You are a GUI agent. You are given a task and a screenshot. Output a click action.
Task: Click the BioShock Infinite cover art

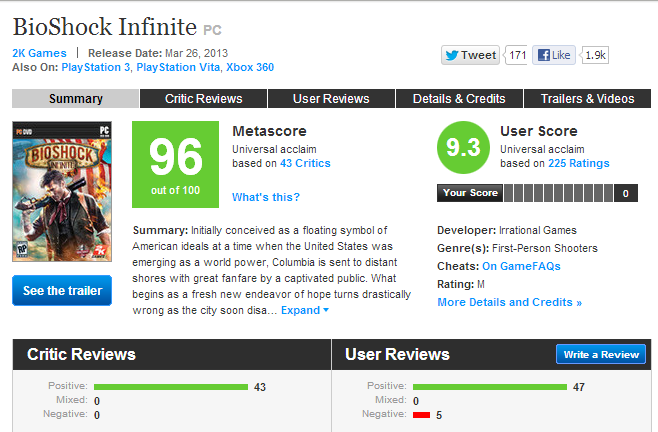click(62, 191)
